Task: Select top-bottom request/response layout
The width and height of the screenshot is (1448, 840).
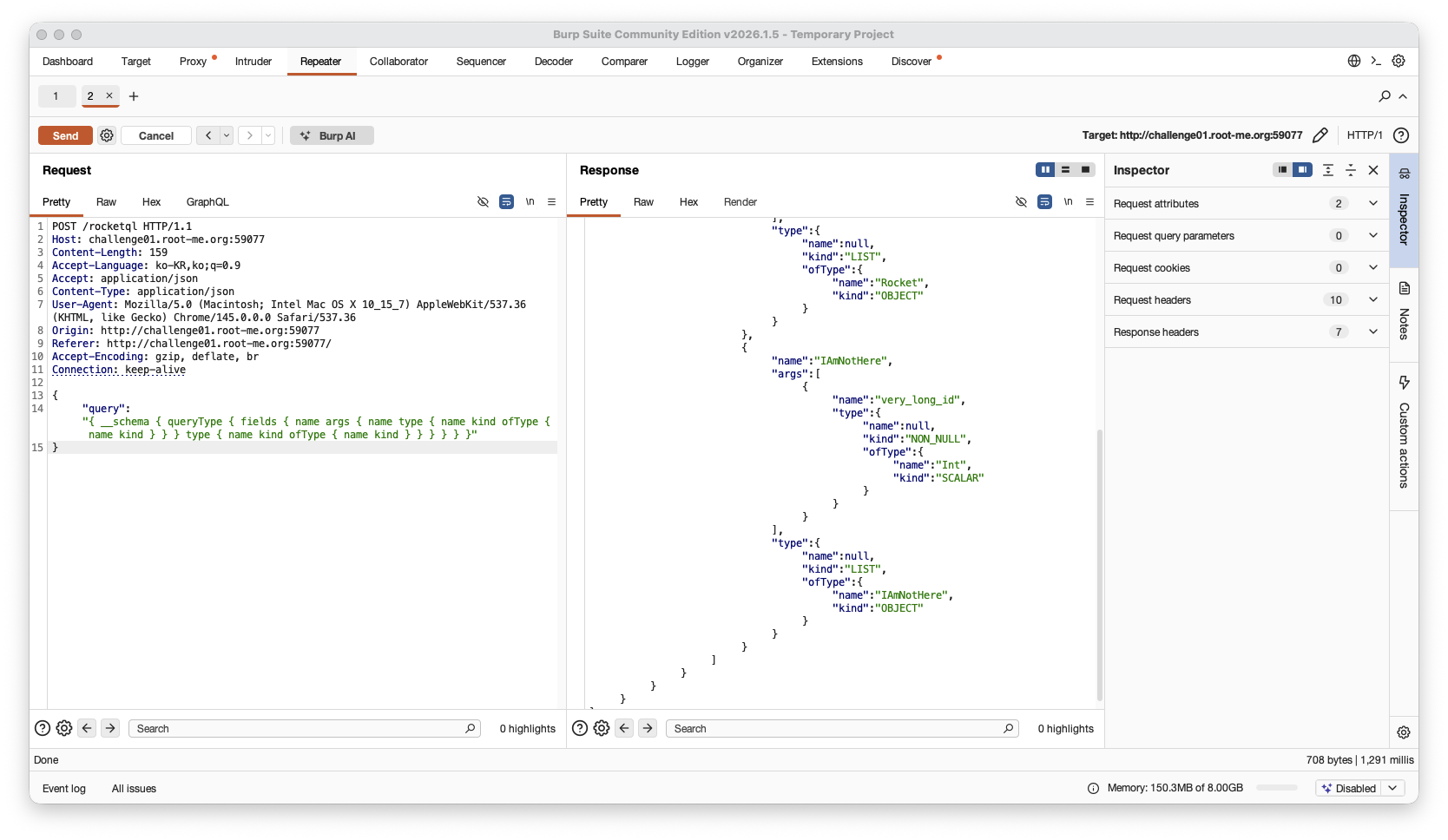Action: [1065, 170]
